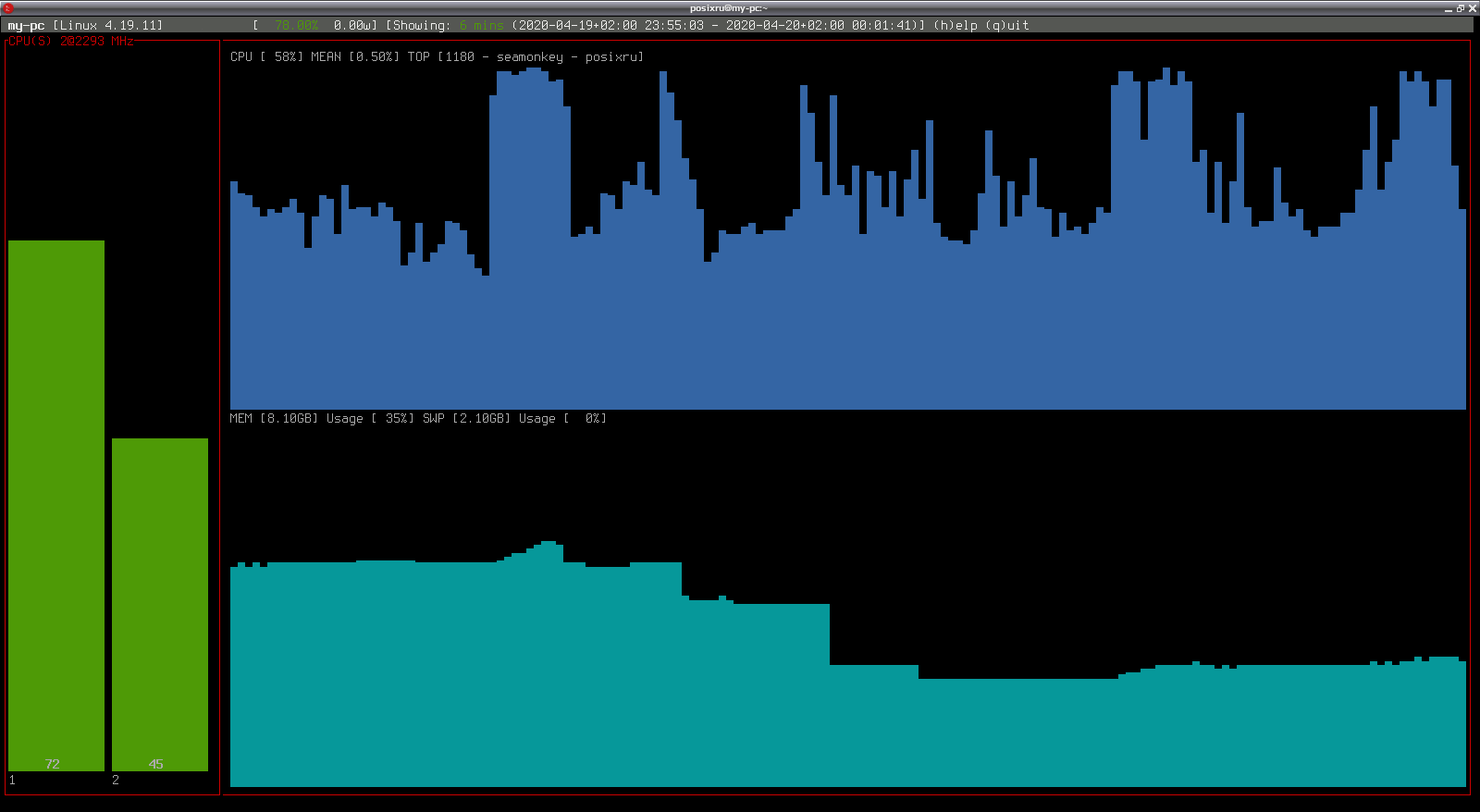1480x812 pixels.
Task: Click the 'MEM [8.10GB]' label
Action: click(274, 418)
